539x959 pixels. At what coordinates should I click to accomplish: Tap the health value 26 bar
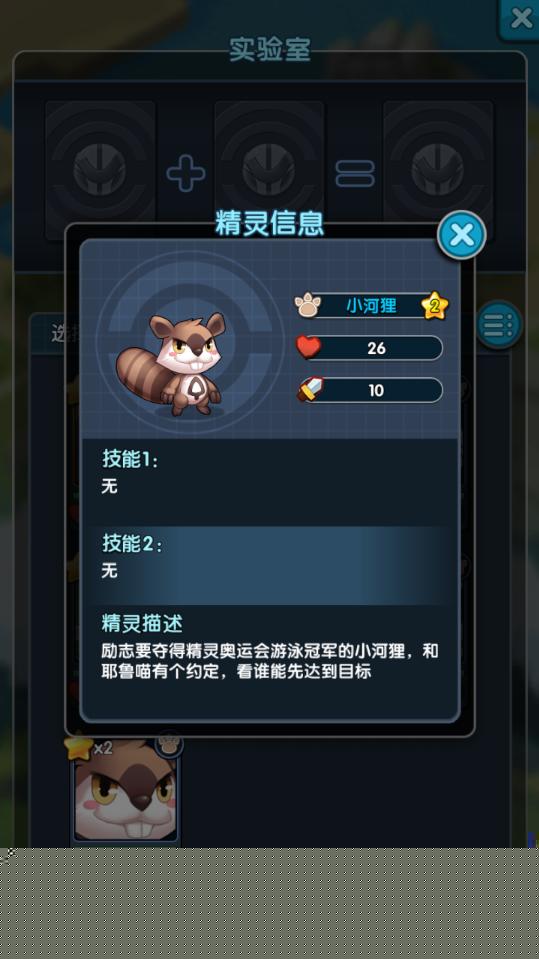click(x=376, y=348)
